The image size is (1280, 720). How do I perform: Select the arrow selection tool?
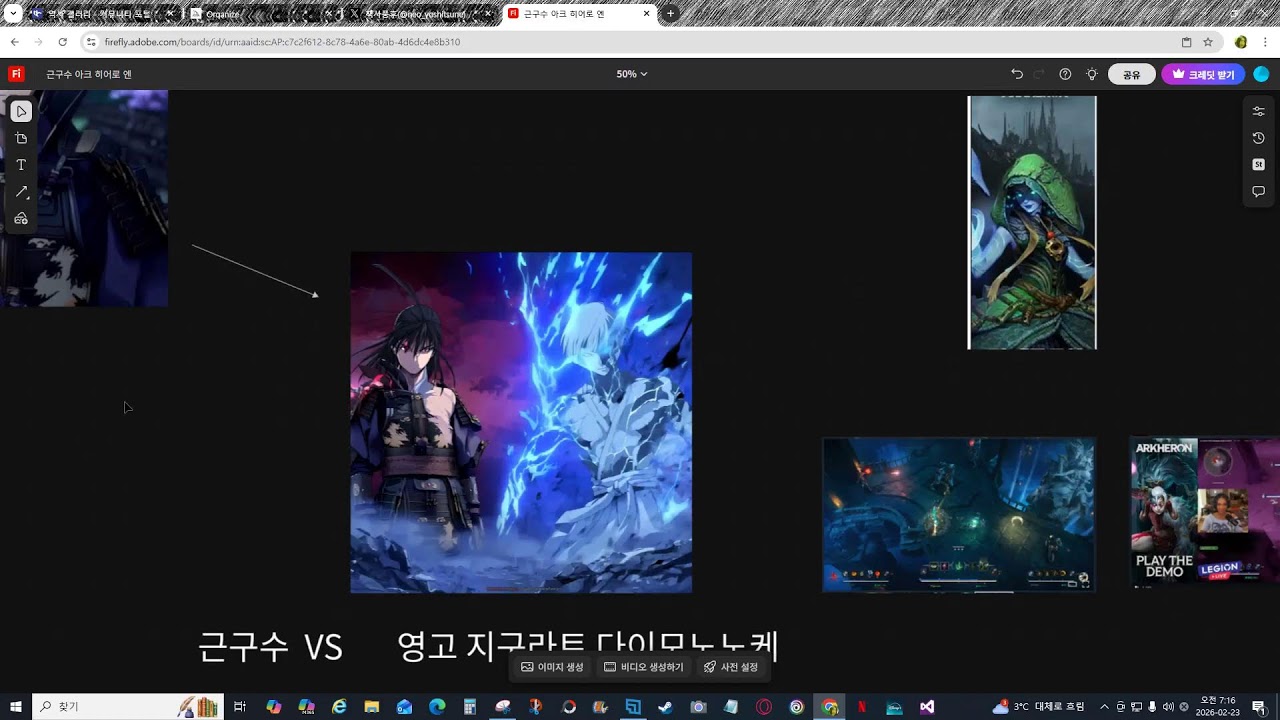(21, 111)
